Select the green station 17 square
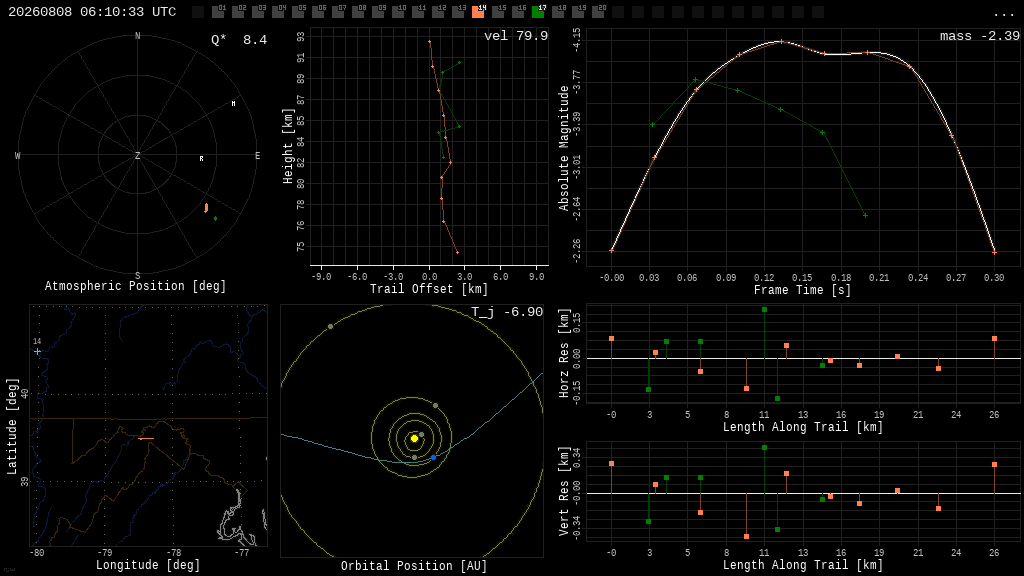This screenshot has width=1024, height=576. [x=538, y=11]
